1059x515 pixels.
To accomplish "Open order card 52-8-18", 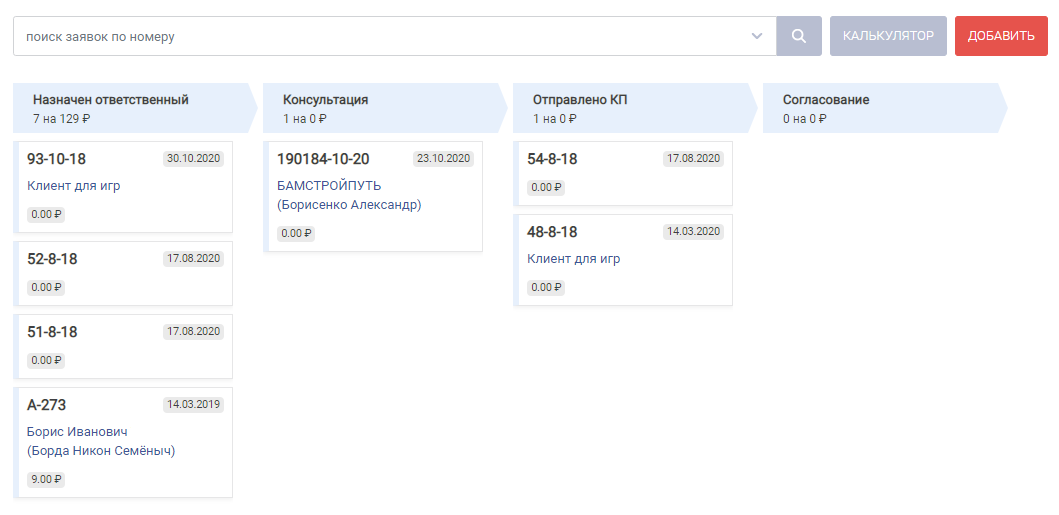I will coord(123,273).
